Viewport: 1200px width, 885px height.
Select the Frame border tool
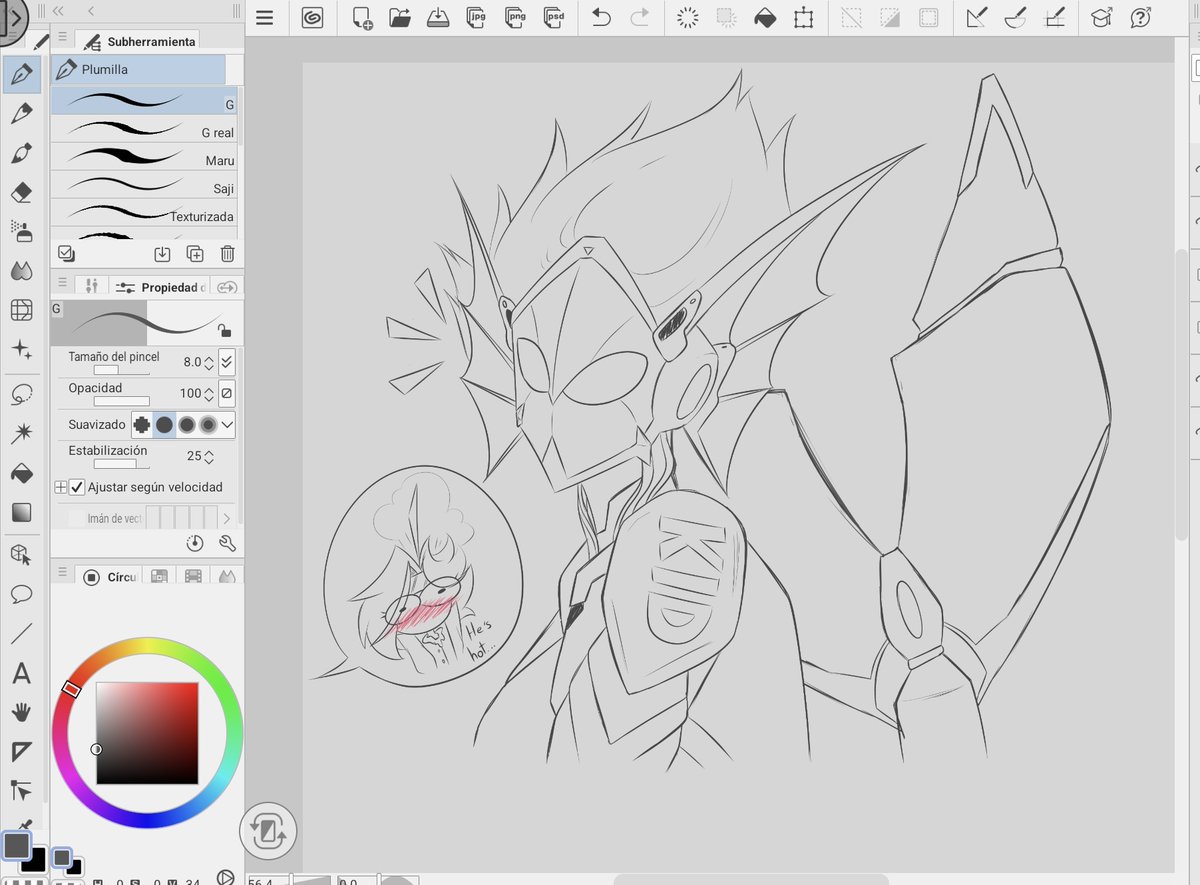[x=21, y=751]
